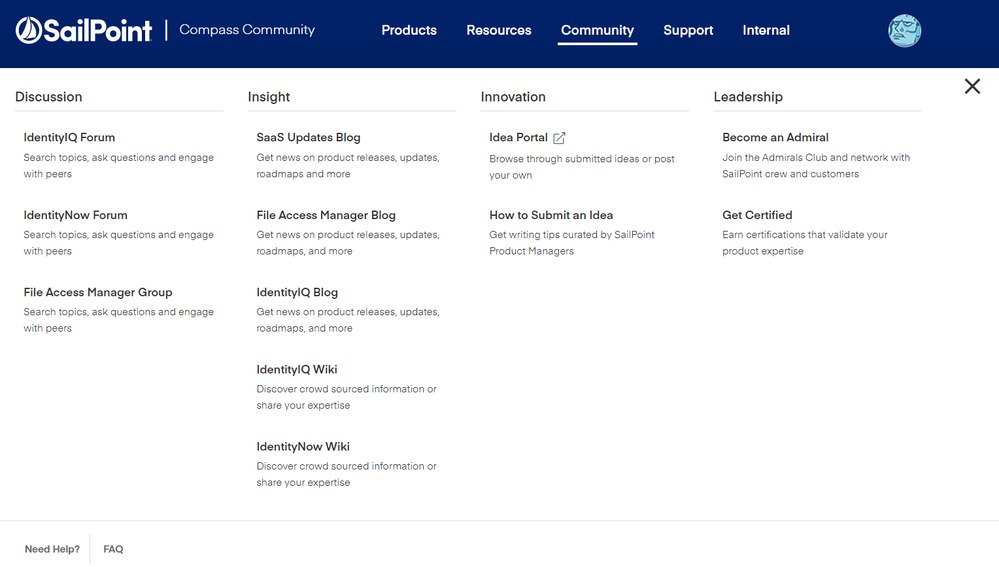Click Become an Admiral link
The image size is (999, 567).
(x=775, y=137)
